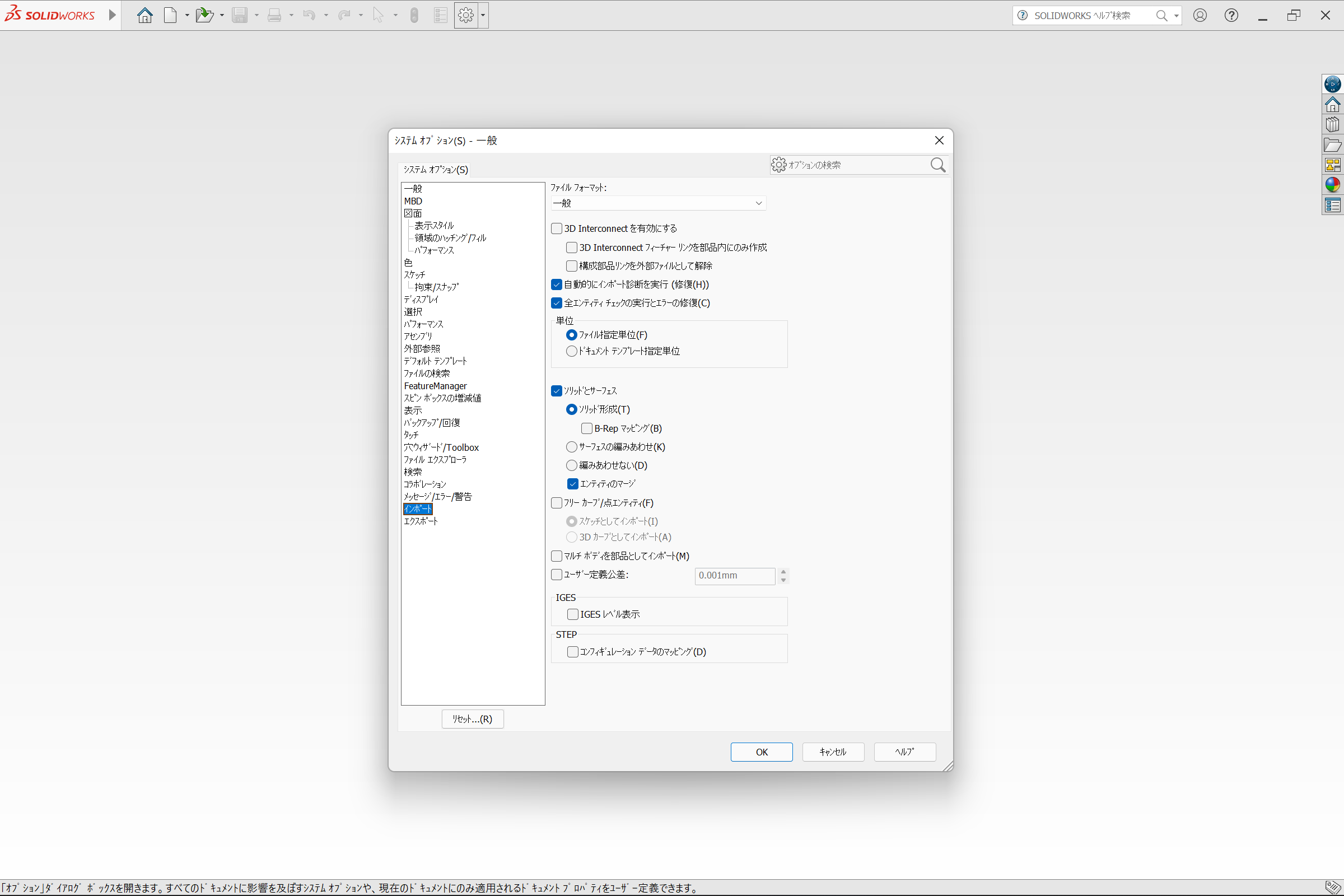Screen dimensions: 1344x896
Task: Open dropdown arrow next to Open icon
Action: [x=222, y=16]
